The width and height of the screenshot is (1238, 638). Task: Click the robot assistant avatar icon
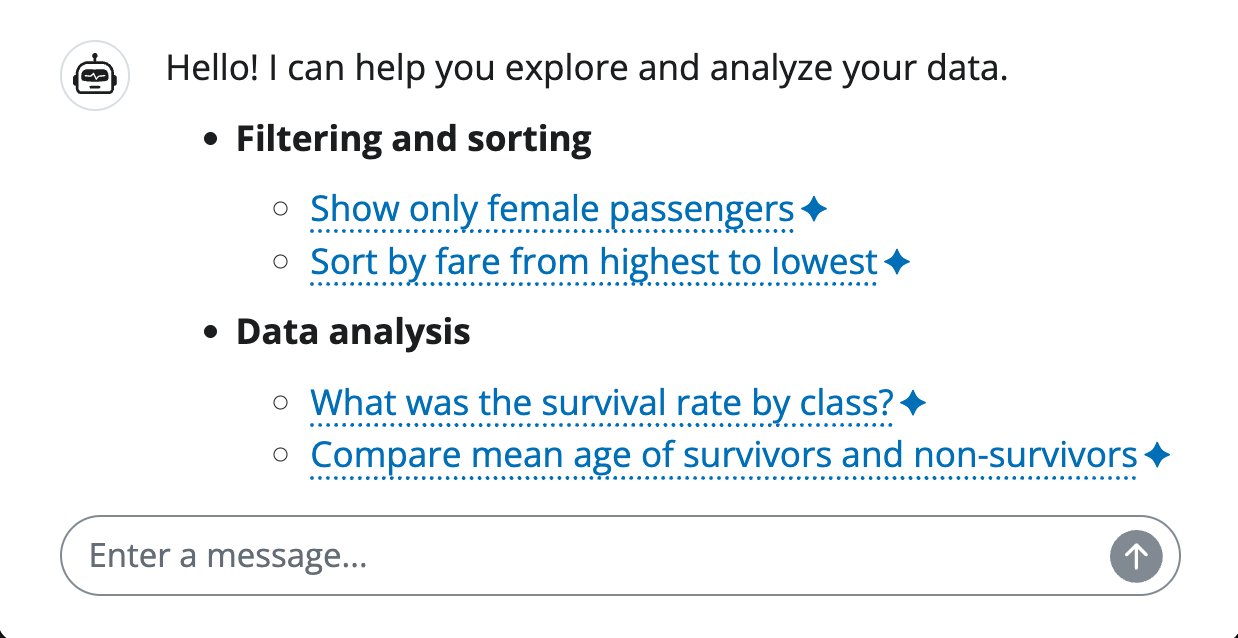point(95,76)
